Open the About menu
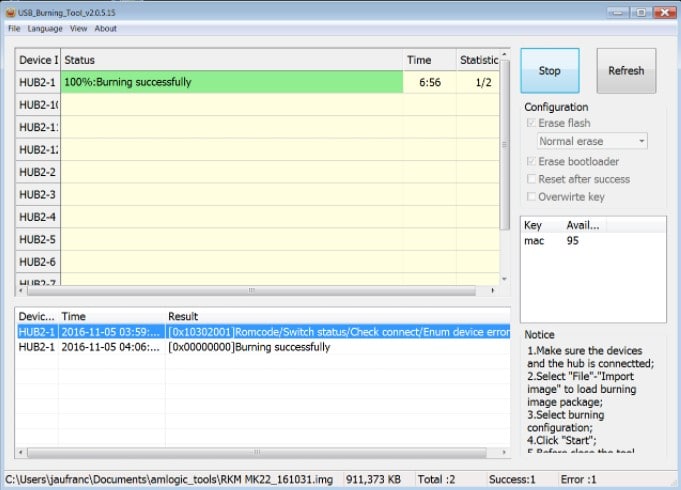Viewport: 681px width, 490px height. pos(106,29)
